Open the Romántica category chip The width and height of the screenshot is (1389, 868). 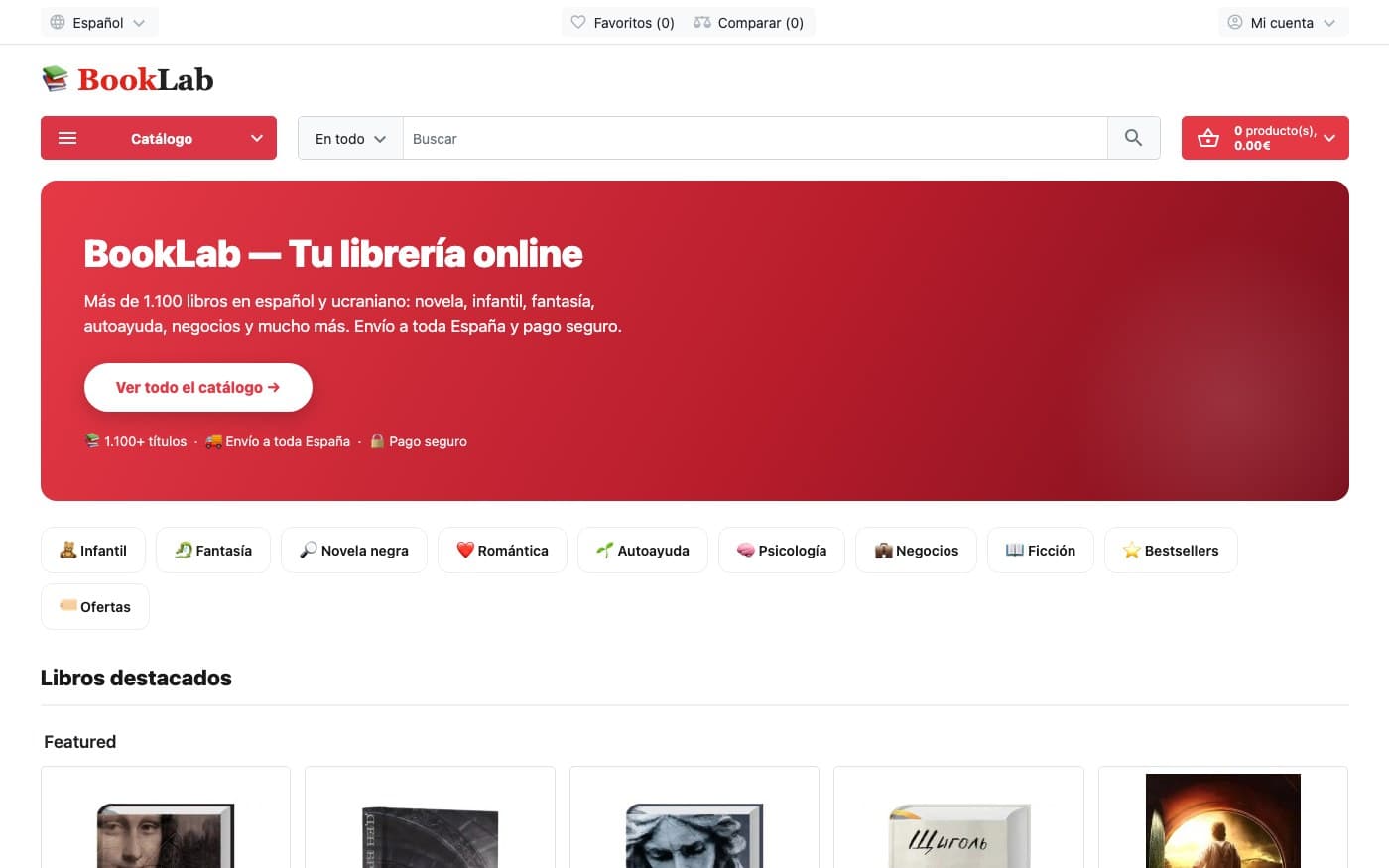(x=502, y=550)
